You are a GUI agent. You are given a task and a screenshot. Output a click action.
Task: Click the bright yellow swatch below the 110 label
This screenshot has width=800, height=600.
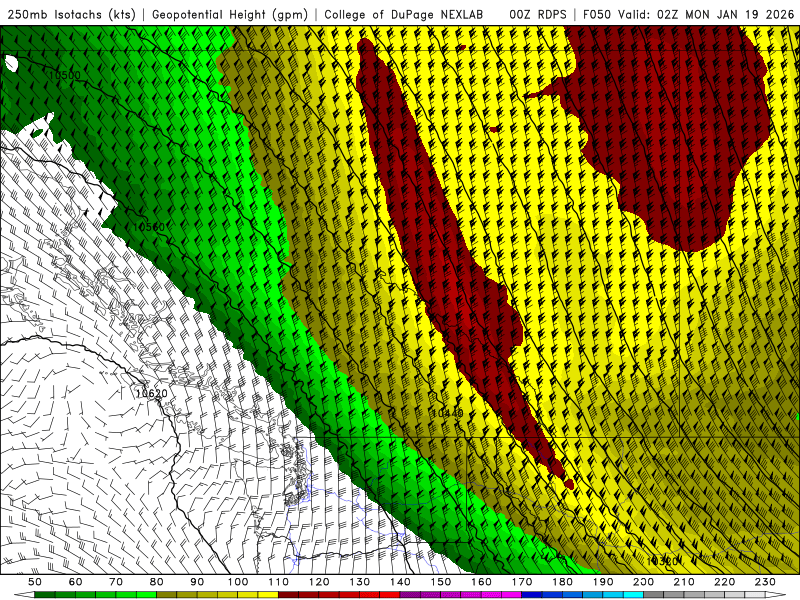tap(268, 595)
